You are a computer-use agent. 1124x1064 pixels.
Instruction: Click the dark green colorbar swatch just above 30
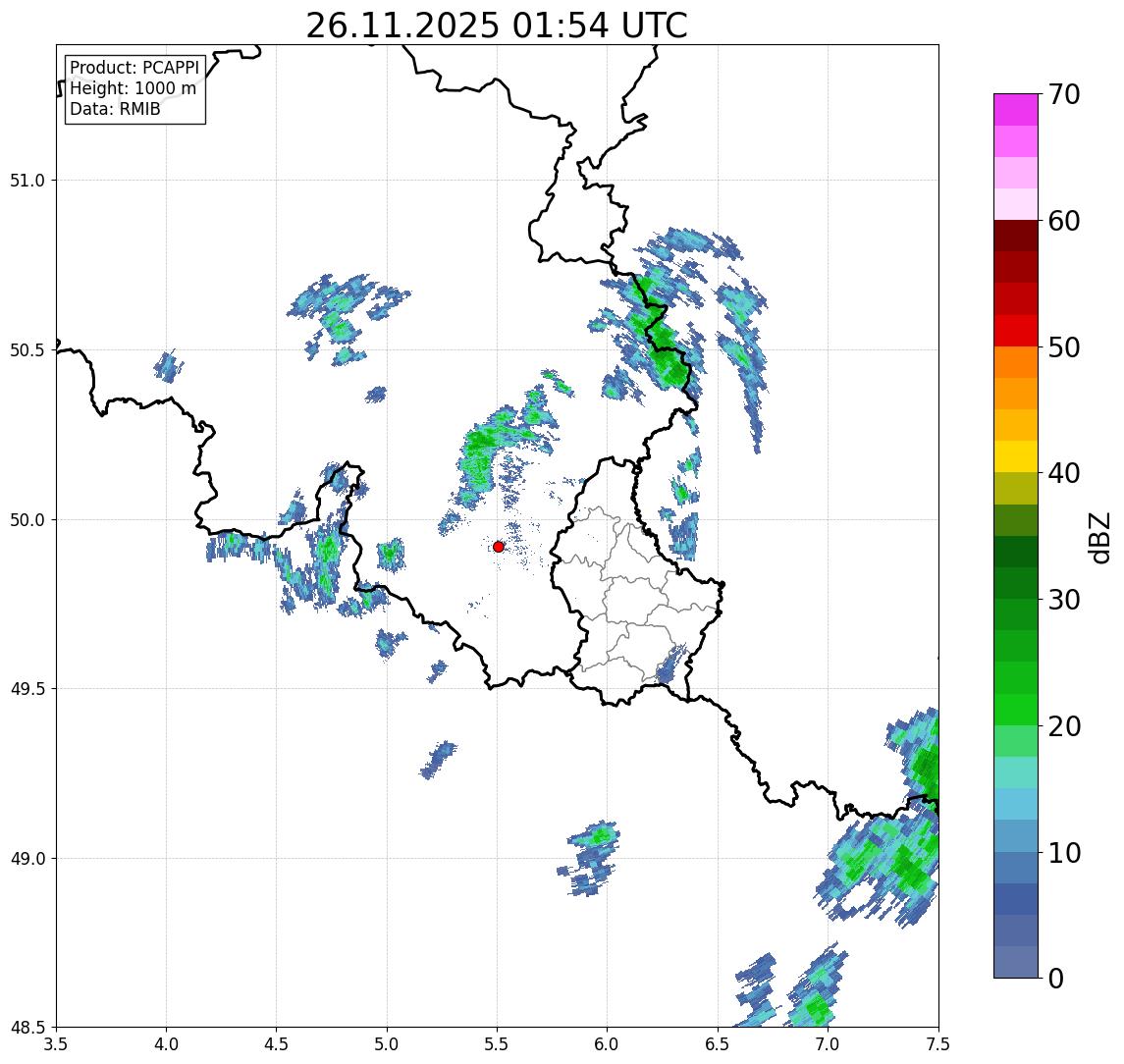(1016, 583)
